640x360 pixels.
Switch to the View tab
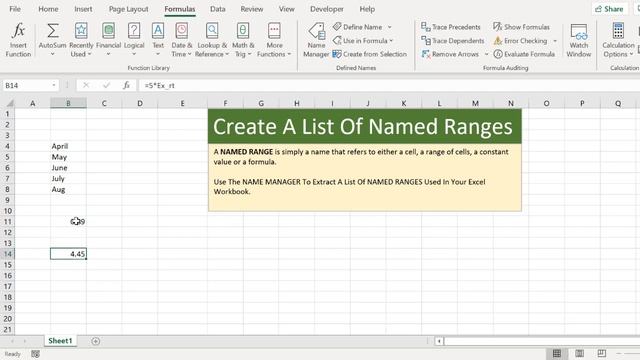287,9
